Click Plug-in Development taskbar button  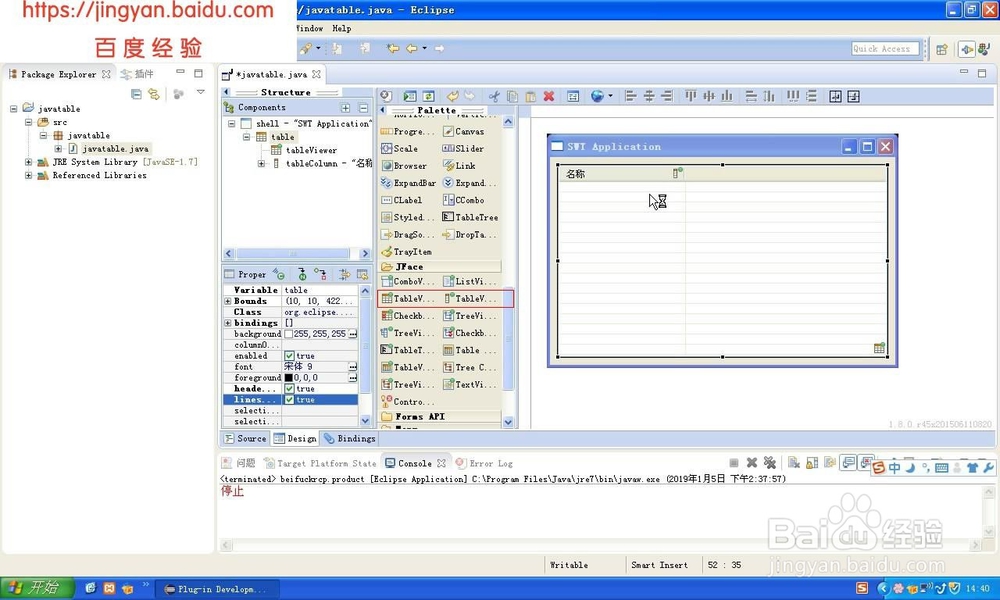pos(217,589)
